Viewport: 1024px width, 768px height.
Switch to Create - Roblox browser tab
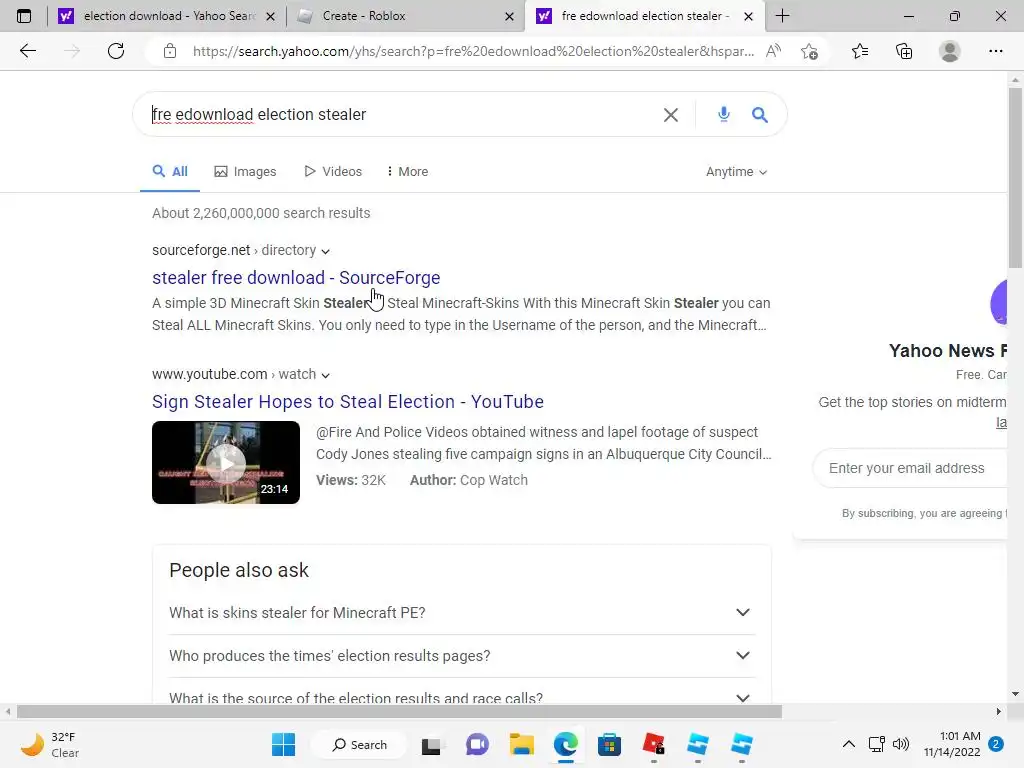point(405,16)
